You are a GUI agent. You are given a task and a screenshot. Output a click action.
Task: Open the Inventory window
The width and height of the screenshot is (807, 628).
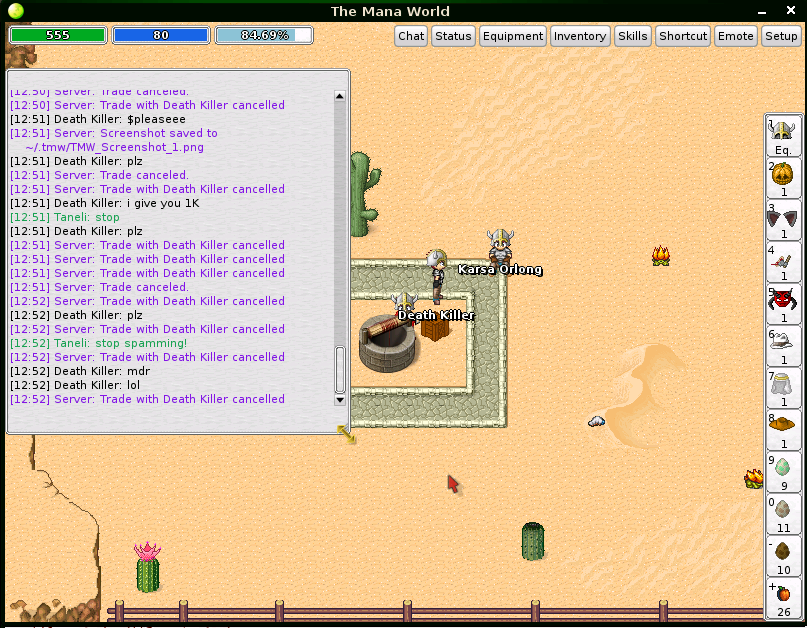point(580,36)
